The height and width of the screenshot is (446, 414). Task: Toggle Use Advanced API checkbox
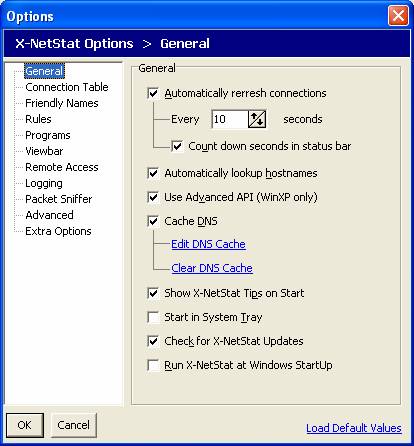153,197
